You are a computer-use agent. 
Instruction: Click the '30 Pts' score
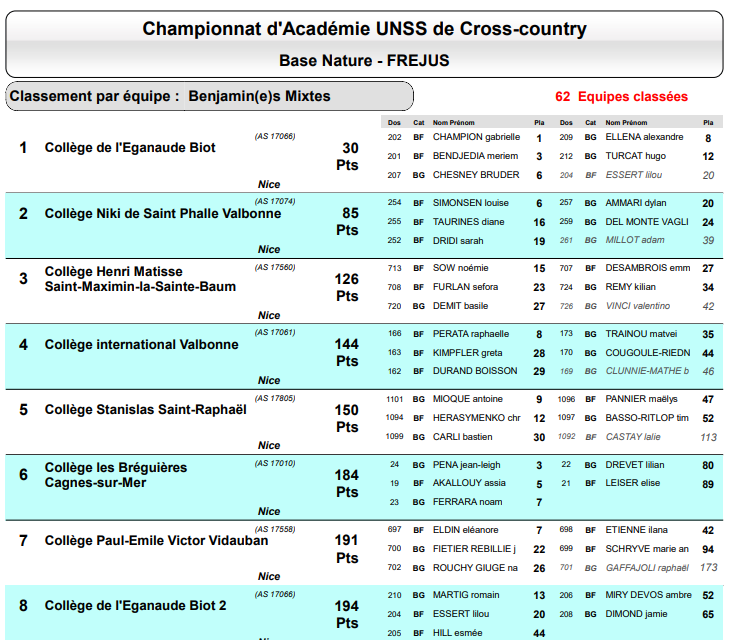347,157
